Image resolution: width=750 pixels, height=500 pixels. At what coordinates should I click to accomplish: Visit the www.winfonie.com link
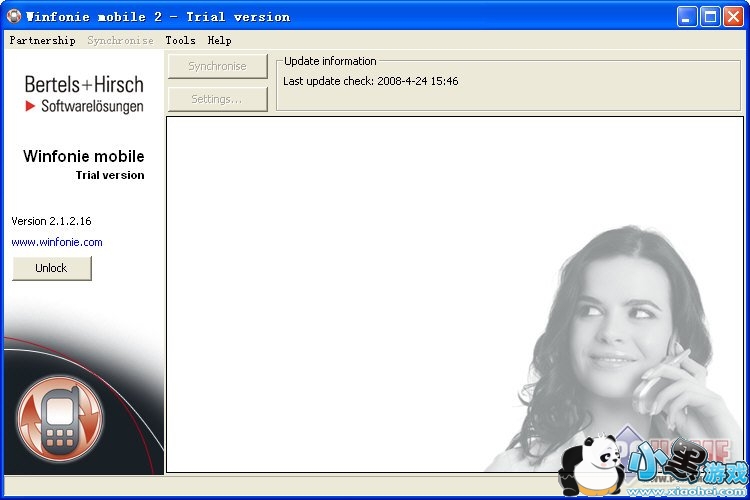[57, 242]
